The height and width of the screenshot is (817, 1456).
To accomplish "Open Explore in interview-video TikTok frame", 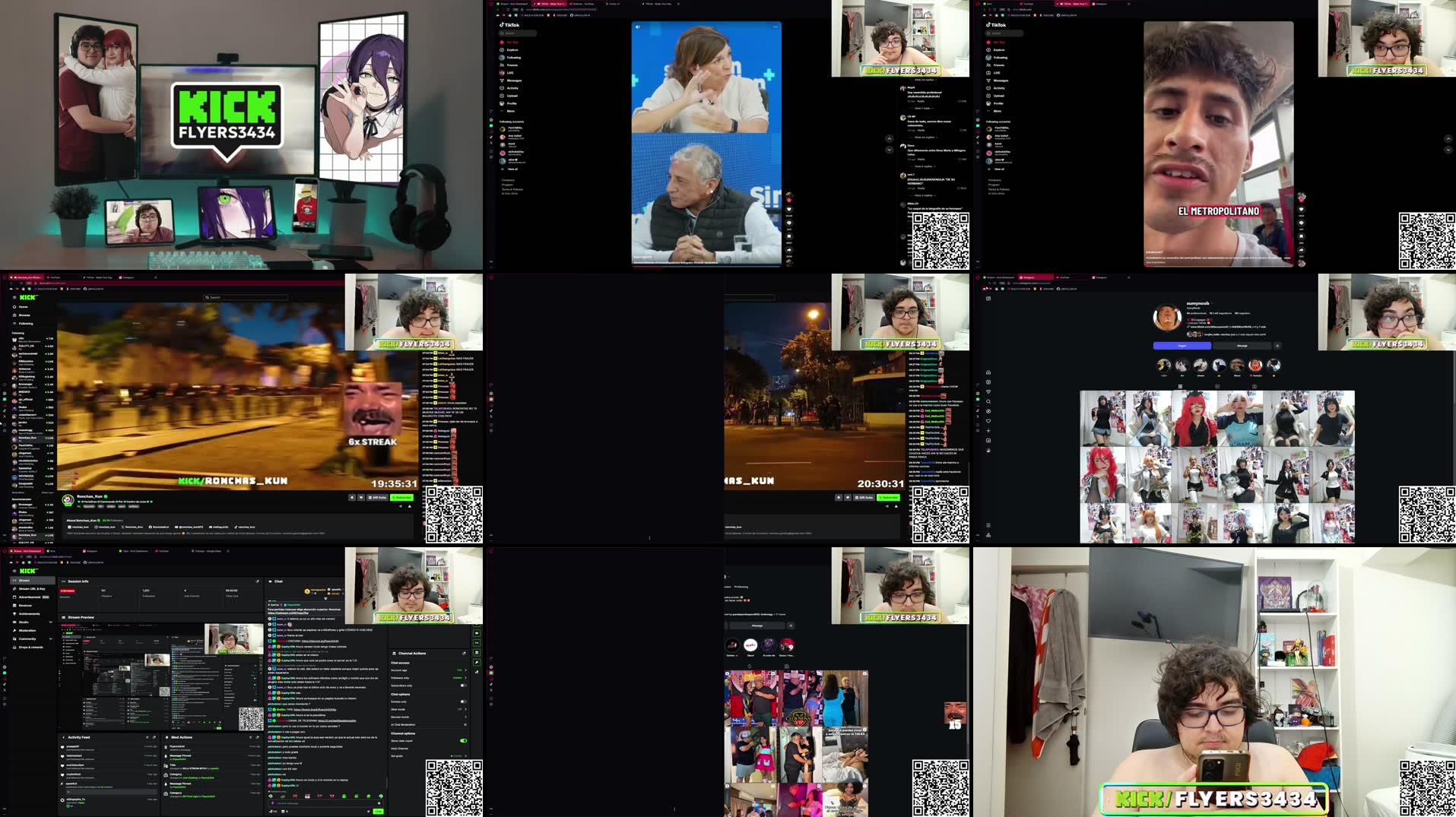I will pos(509,50).
